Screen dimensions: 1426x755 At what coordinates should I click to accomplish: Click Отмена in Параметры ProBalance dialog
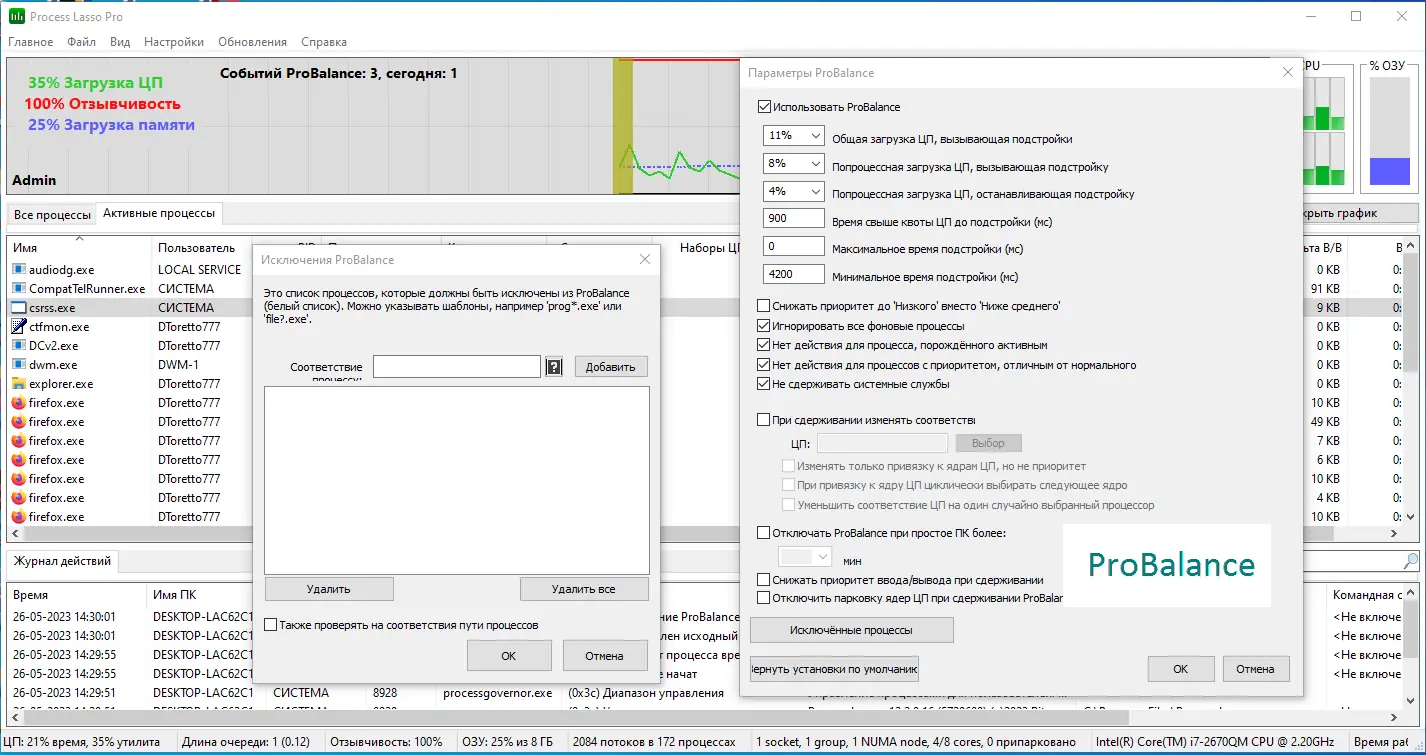[1256, 669]
